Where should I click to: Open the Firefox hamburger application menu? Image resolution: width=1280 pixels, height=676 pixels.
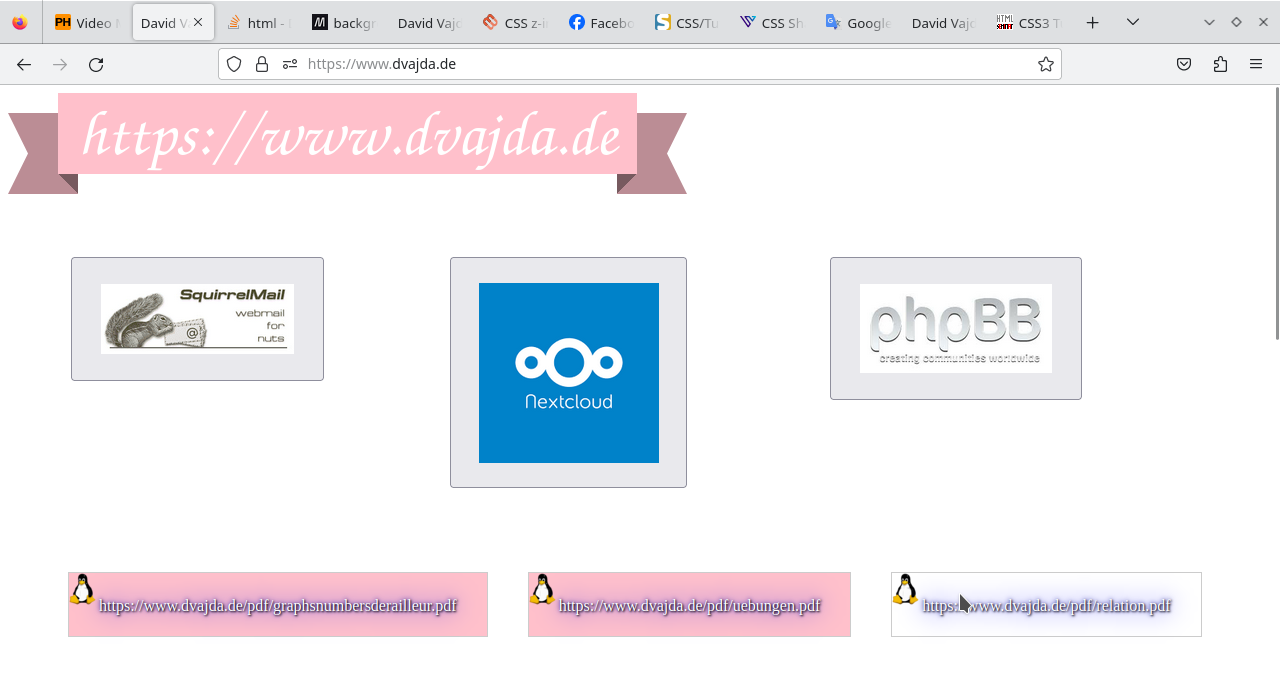[1256, 64]
